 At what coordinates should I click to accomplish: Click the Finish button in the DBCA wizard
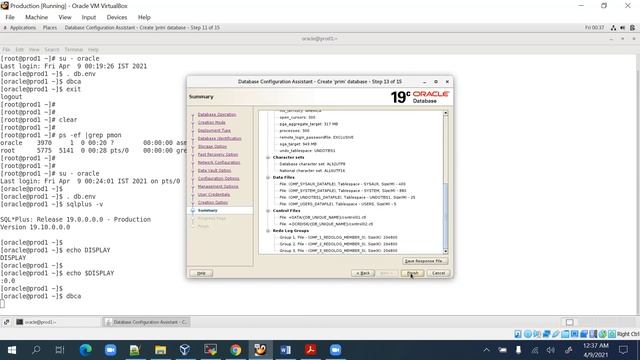(x=412, y=273)
